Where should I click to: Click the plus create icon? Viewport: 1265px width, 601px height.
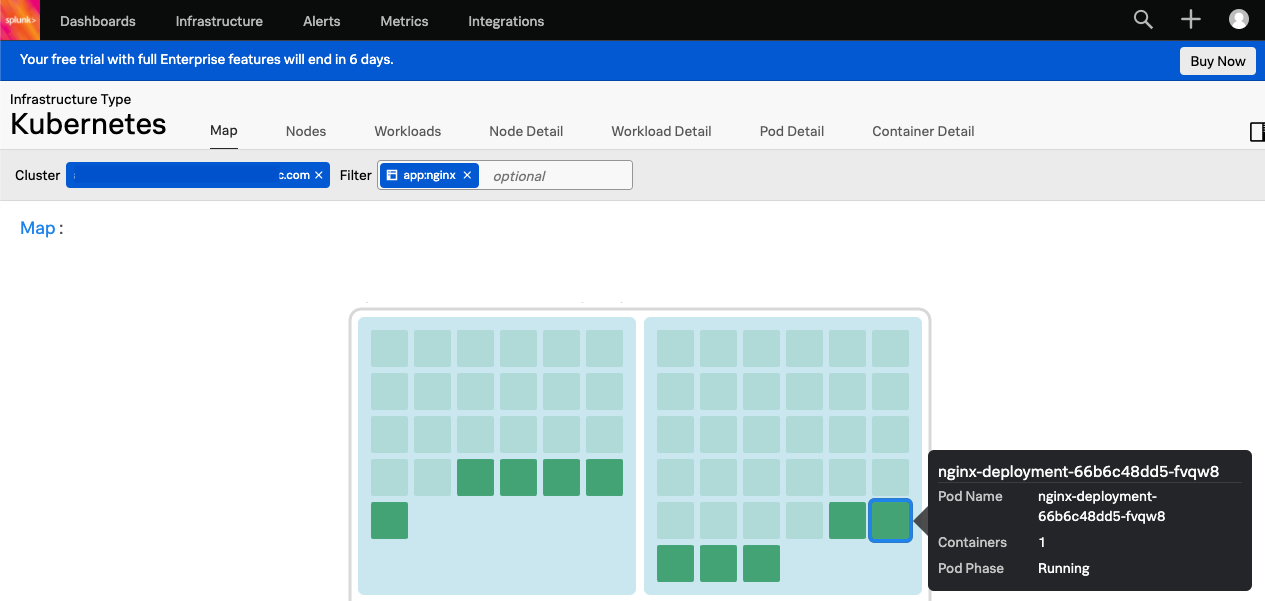pos(1190,20)
